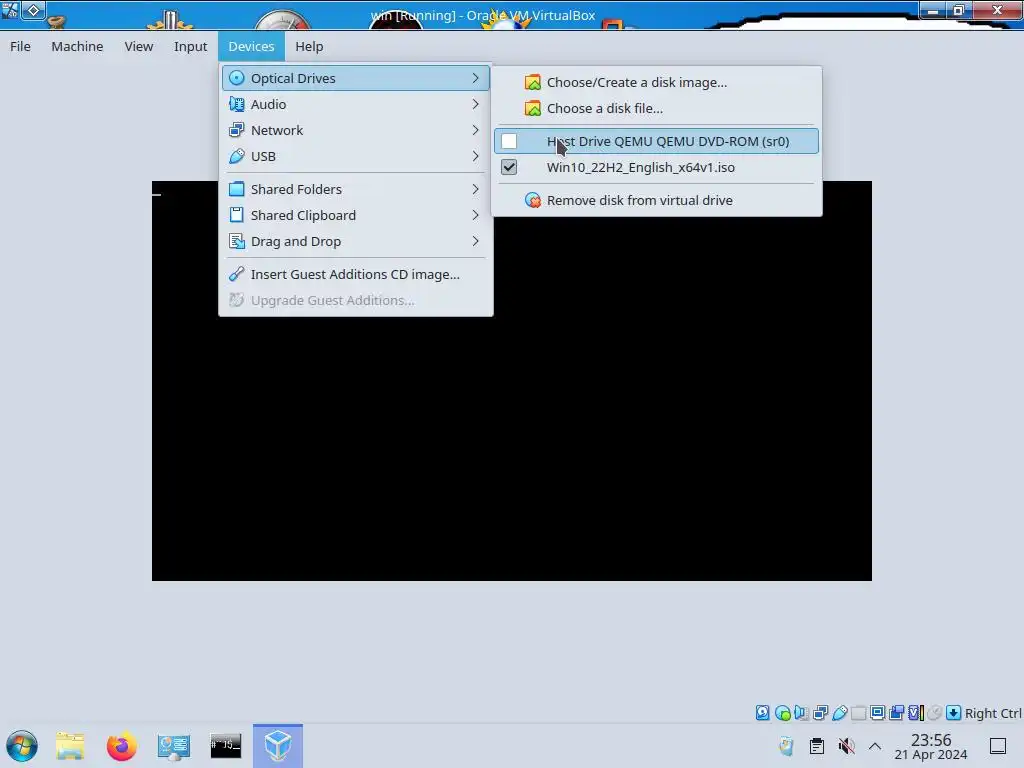Open the File menu
This screenshot has width=1024, height=768.
pyautogui.click(x=20, y=46)
